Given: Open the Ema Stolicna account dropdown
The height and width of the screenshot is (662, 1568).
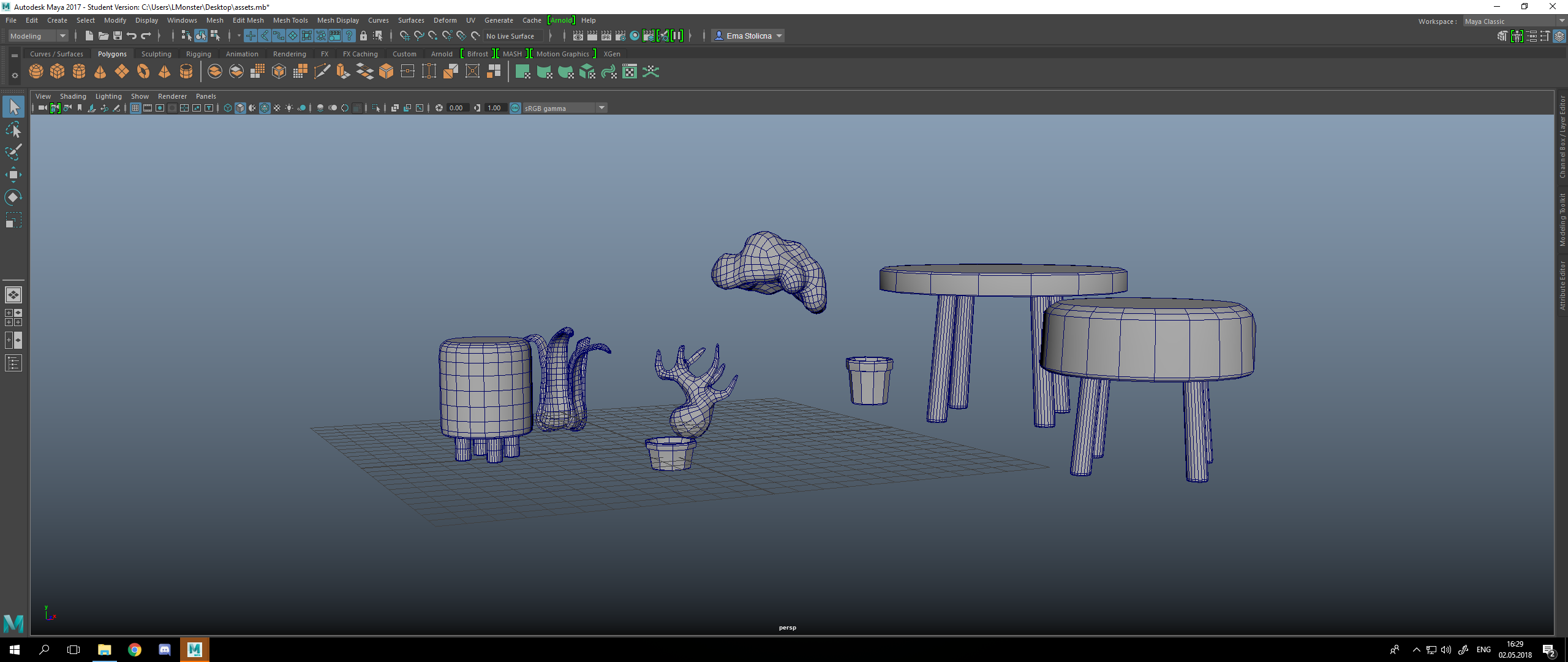Looking at the screenshot, I should [x=748, y=36].
